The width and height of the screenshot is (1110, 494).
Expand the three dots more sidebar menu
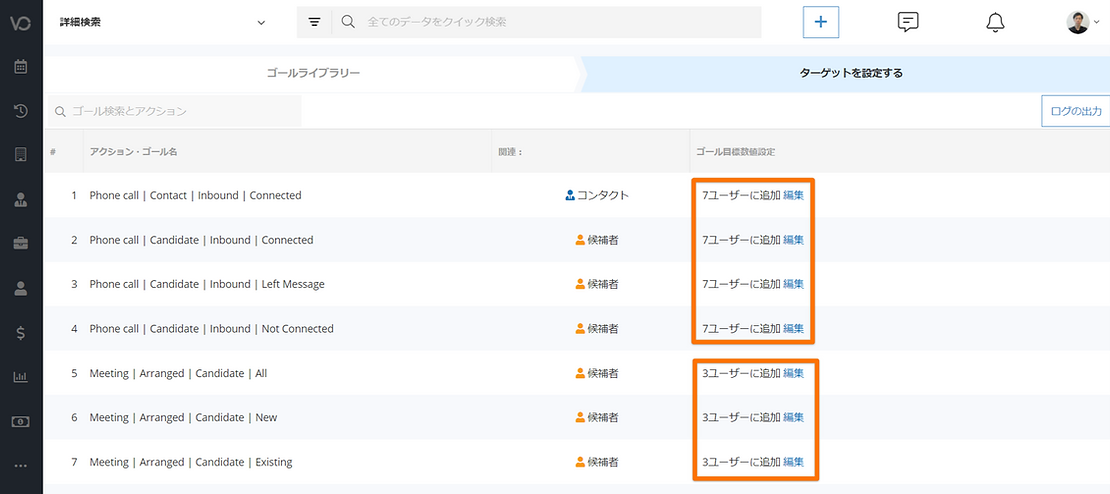coord(20,466)
